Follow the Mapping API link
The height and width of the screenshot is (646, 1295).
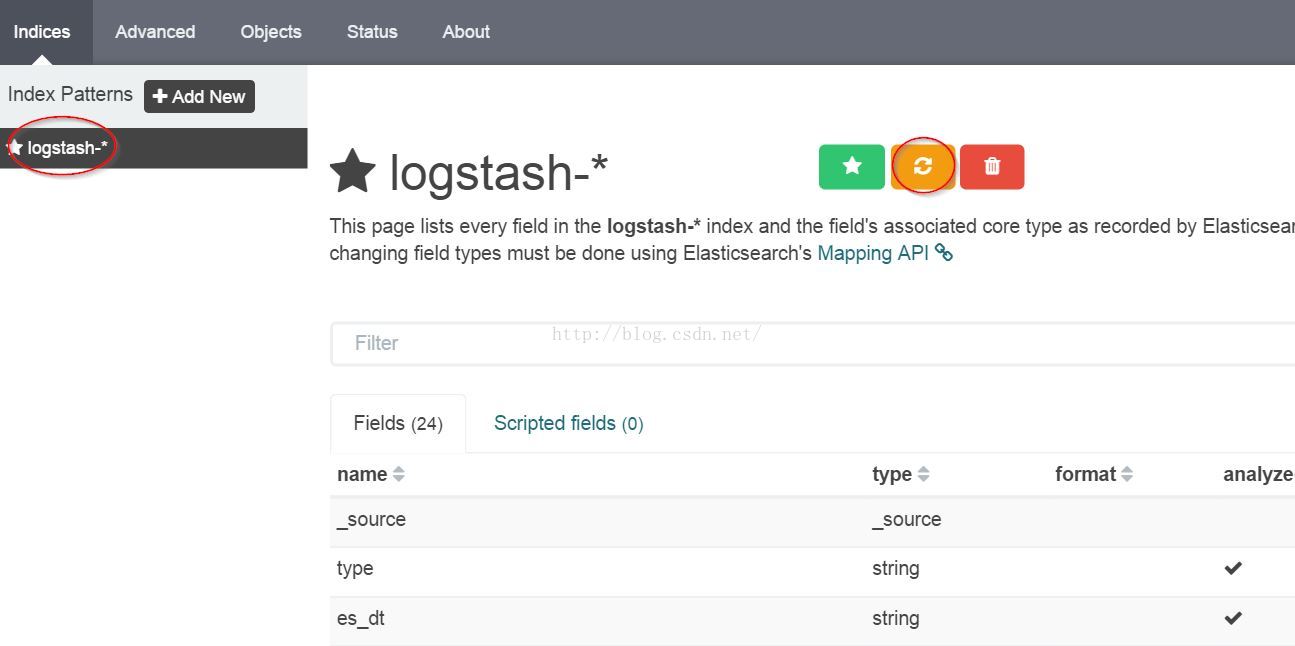[873, 253]
